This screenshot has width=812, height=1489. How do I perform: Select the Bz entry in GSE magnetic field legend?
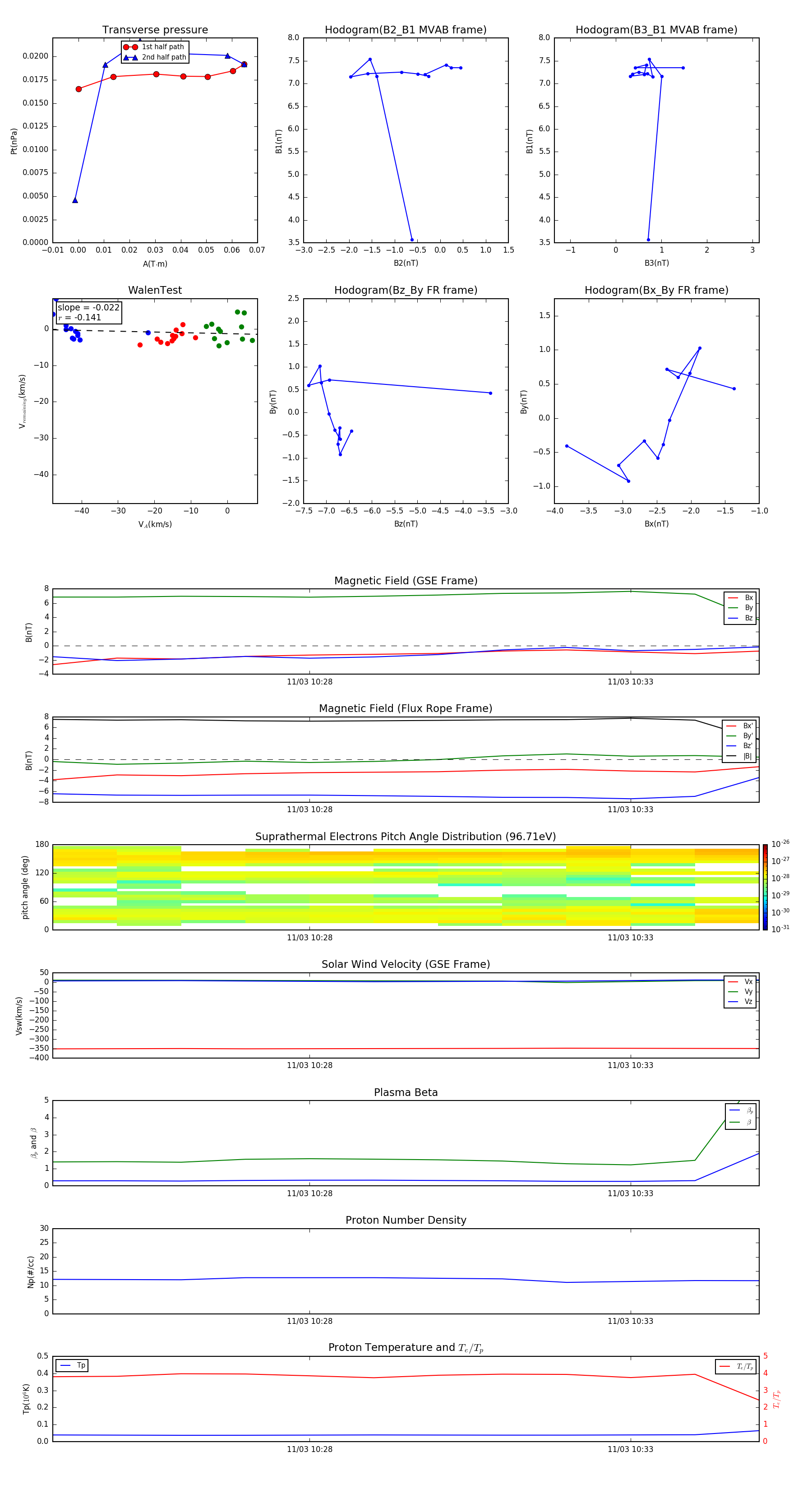740,618
